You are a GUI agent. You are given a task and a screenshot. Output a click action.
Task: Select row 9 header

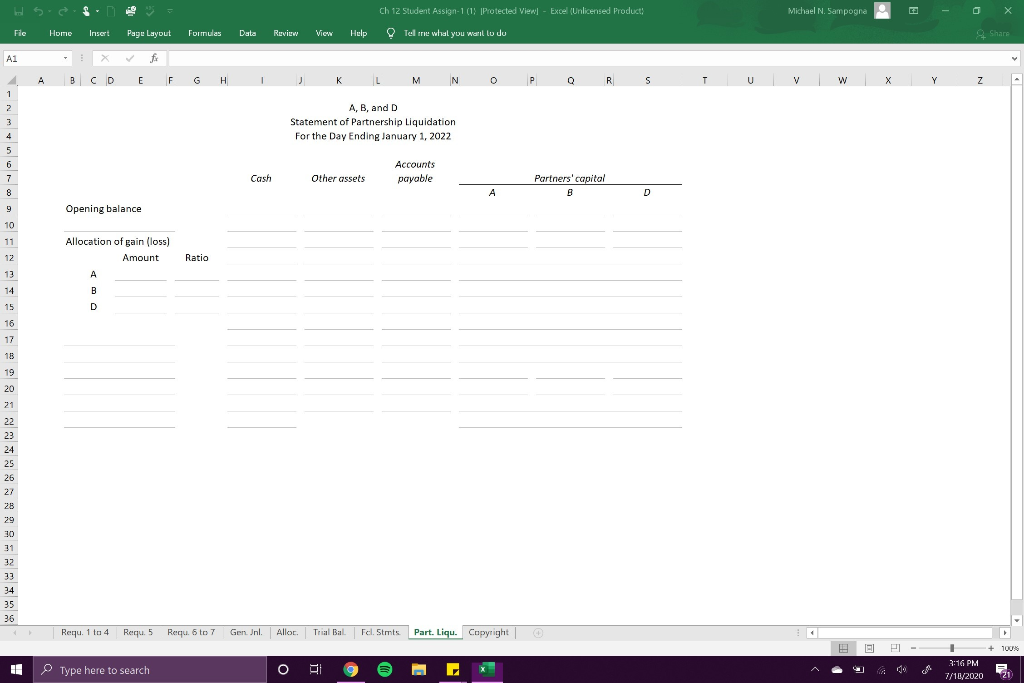click(9, 209)
